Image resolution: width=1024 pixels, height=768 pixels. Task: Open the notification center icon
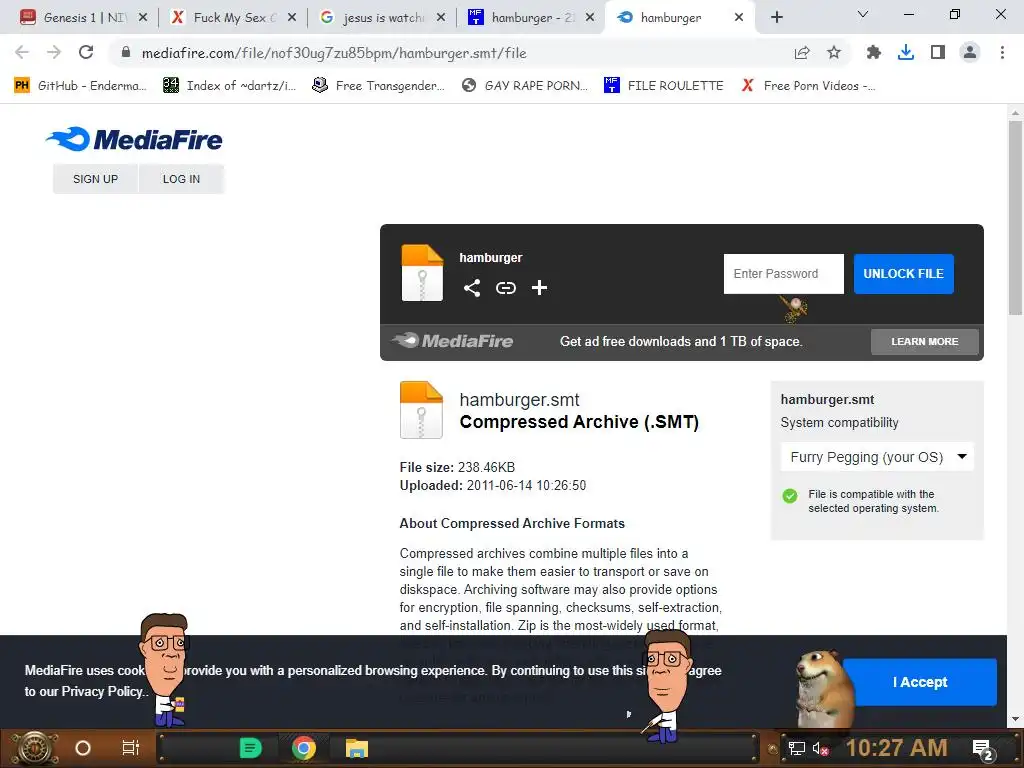[x=983, y=749]
